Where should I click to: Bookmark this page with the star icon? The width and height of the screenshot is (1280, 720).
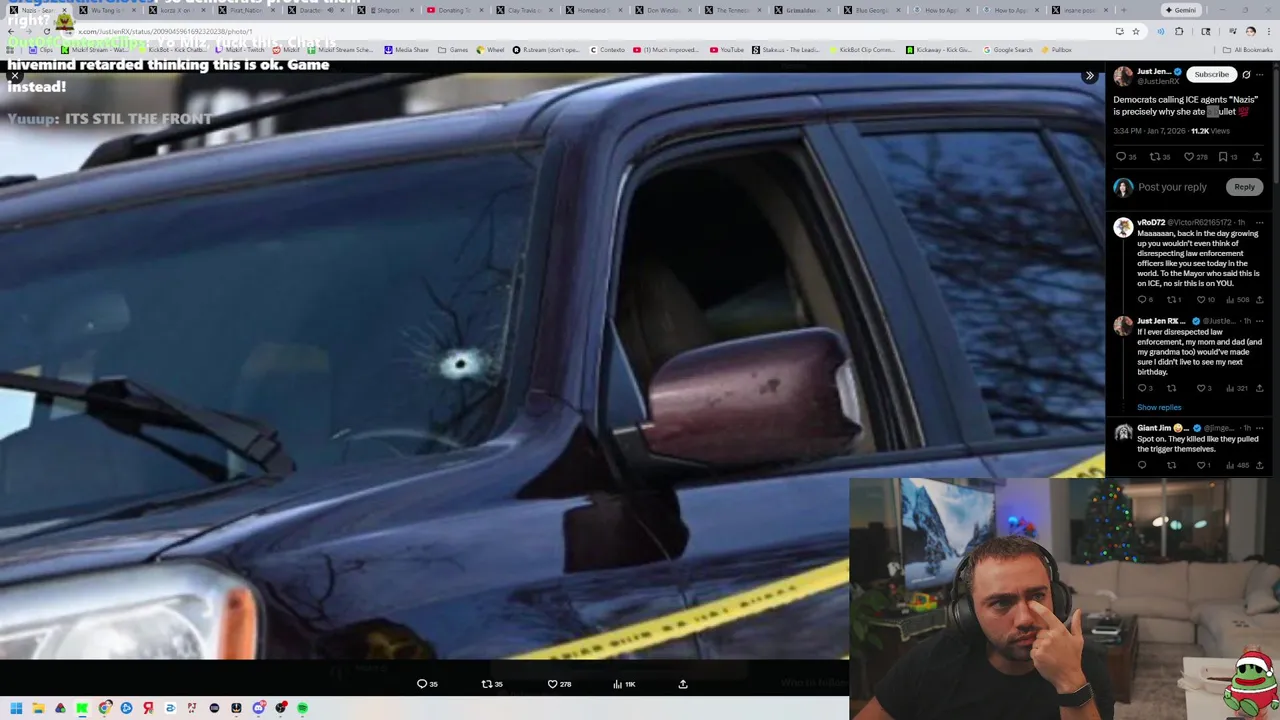coord(1135,31)
